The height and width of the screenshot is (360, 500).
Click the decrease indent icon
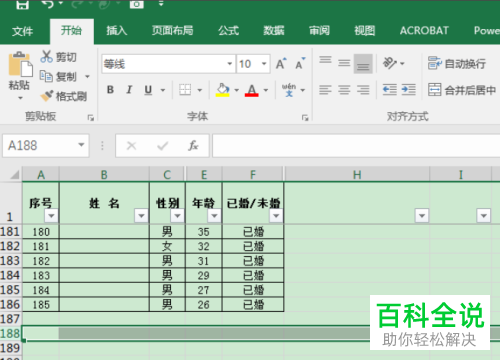click(x=390, y=90)
